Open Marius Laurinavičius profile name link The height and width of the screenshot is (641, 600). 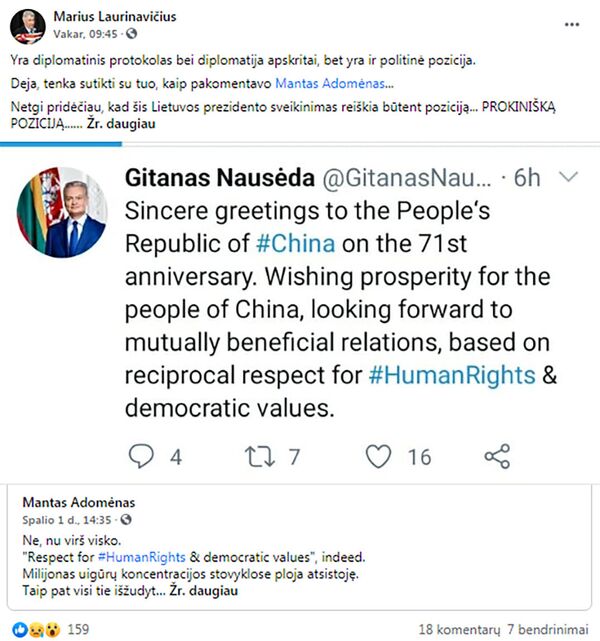115,16
